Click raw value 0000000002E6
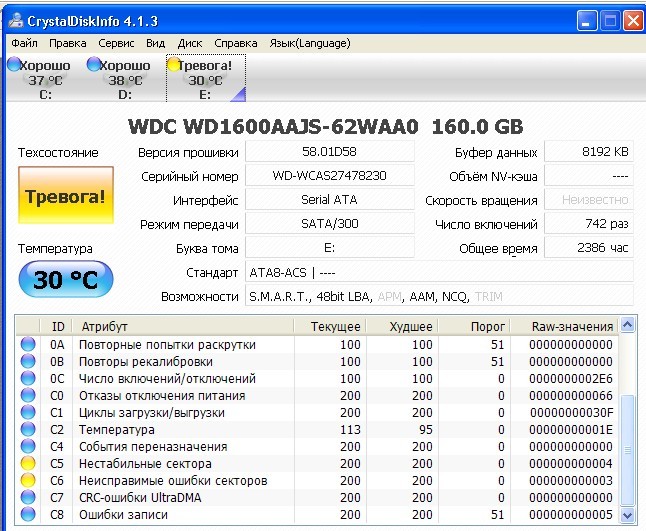This screenshot has width=646, height=531. click(571, 378)
